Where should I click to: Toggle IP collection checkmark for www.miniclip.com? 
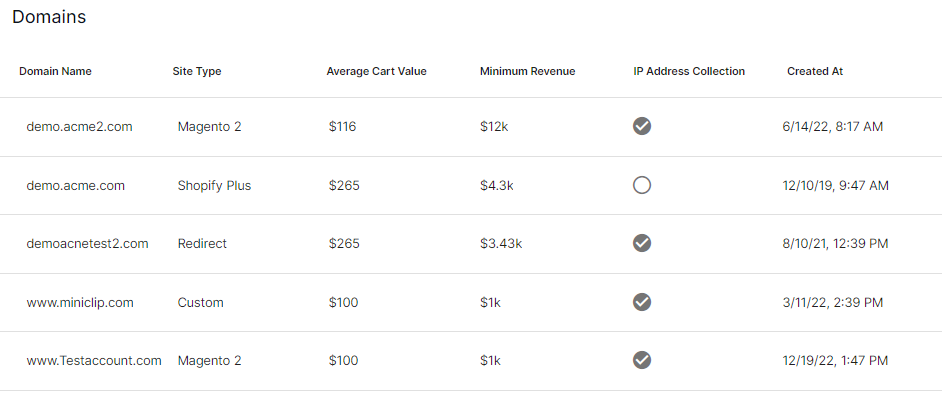642,302
